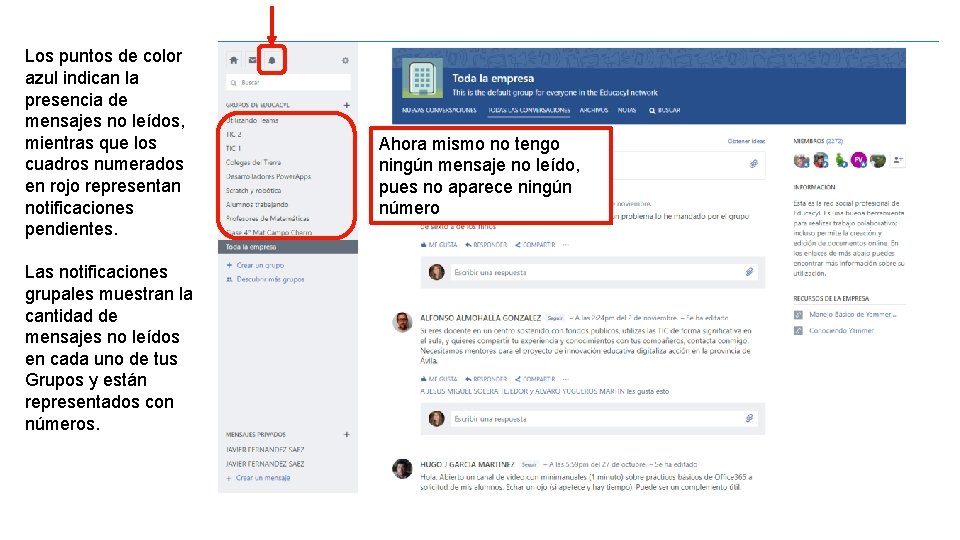Switch to the Archivos tab
Screen dimensions: 960x540
594,110
